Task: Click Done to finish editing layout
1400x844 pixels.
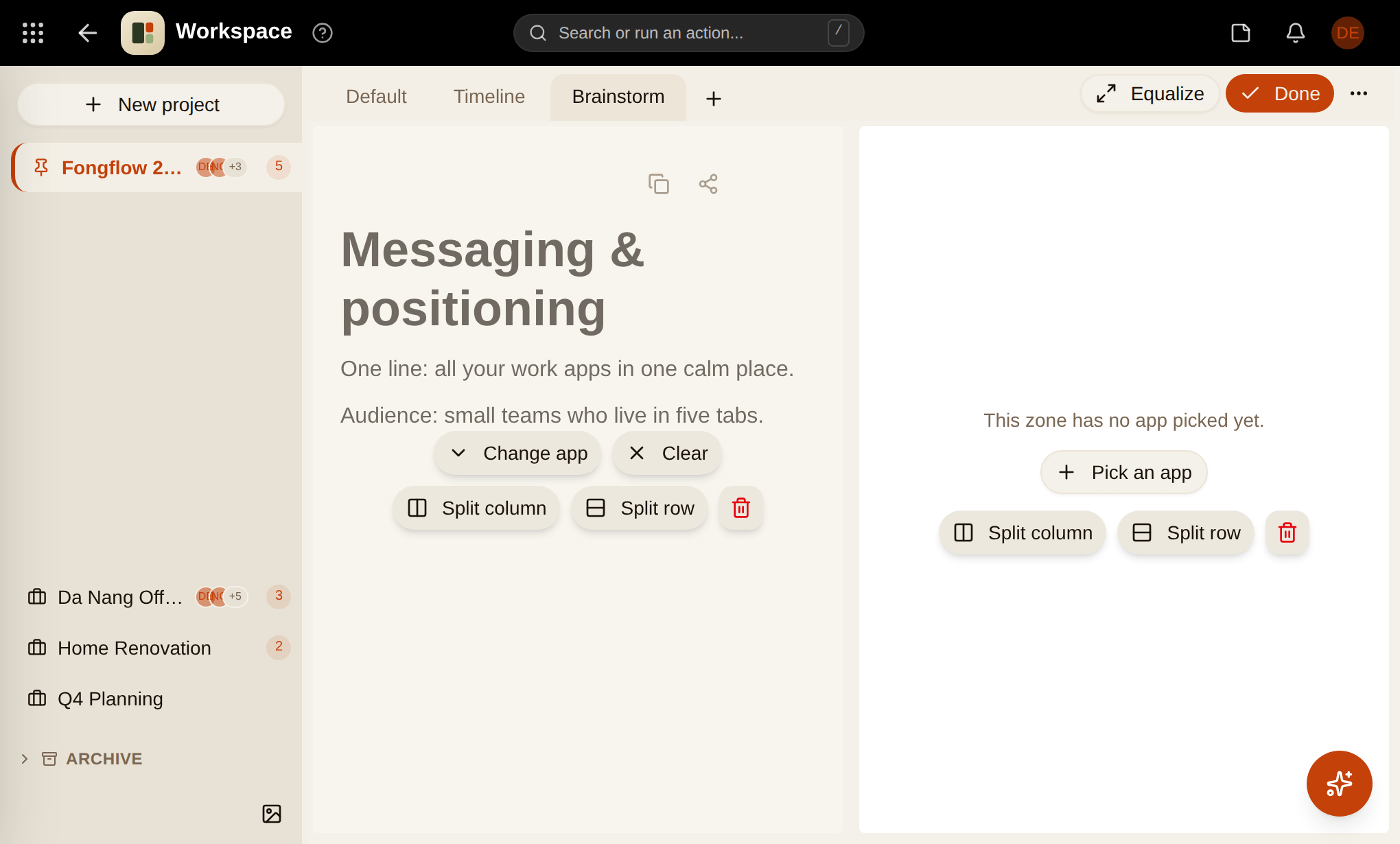Action: [x=1280, y=93]
